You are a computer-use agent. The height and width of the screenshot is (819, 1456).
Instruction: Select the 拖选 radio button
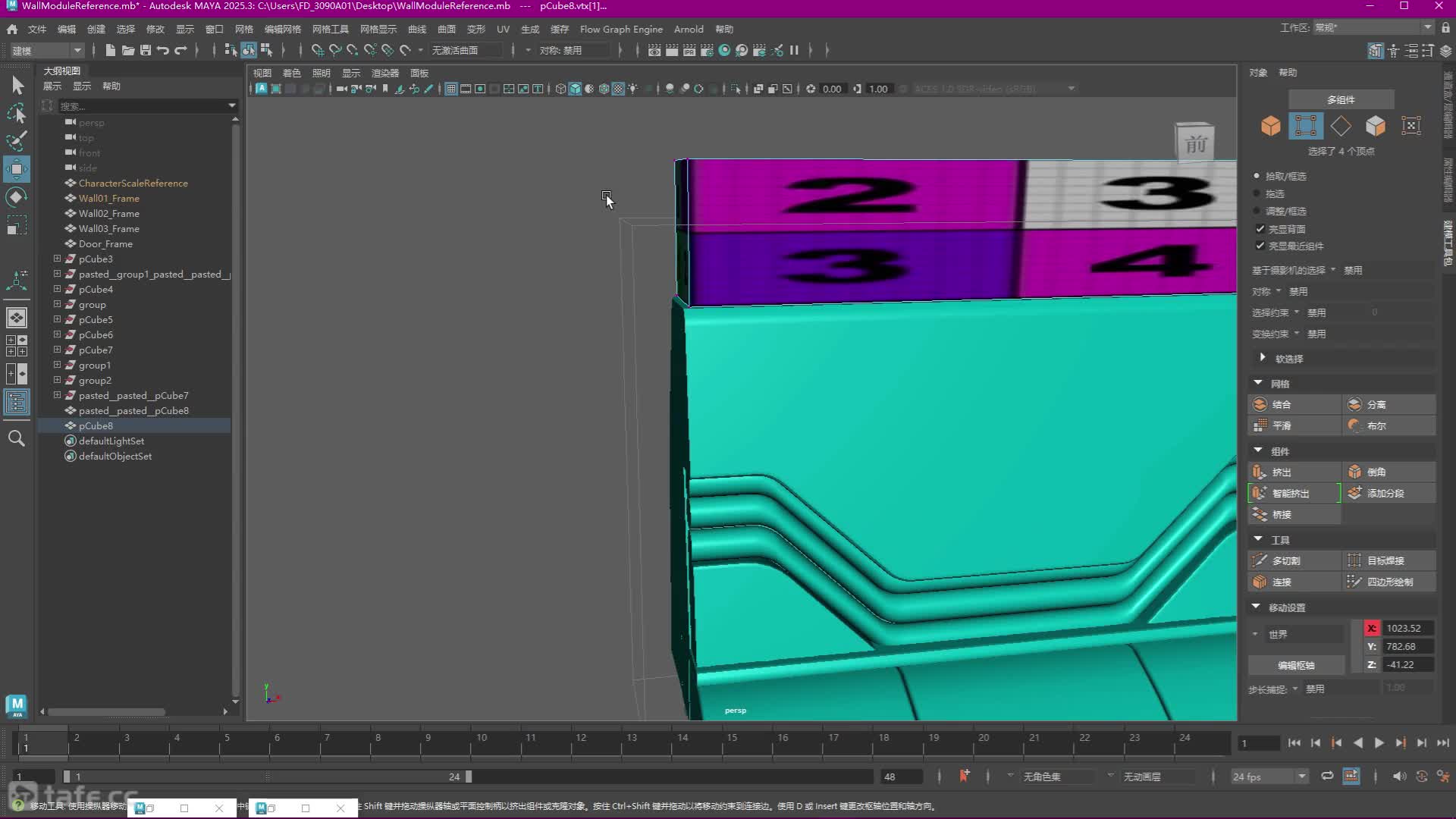coord(1257,193)
